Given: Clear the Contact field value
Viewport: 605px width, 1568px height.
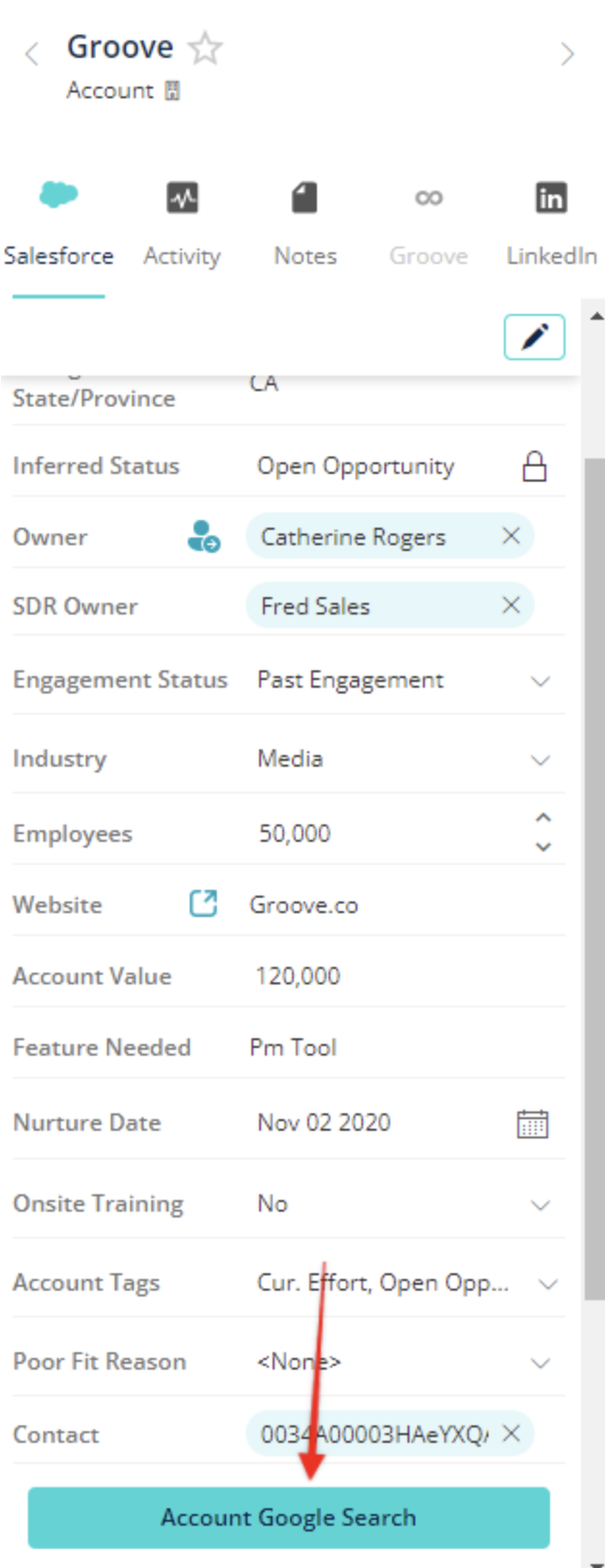Looking at the screenshot, I should [x=512, y=1433].
